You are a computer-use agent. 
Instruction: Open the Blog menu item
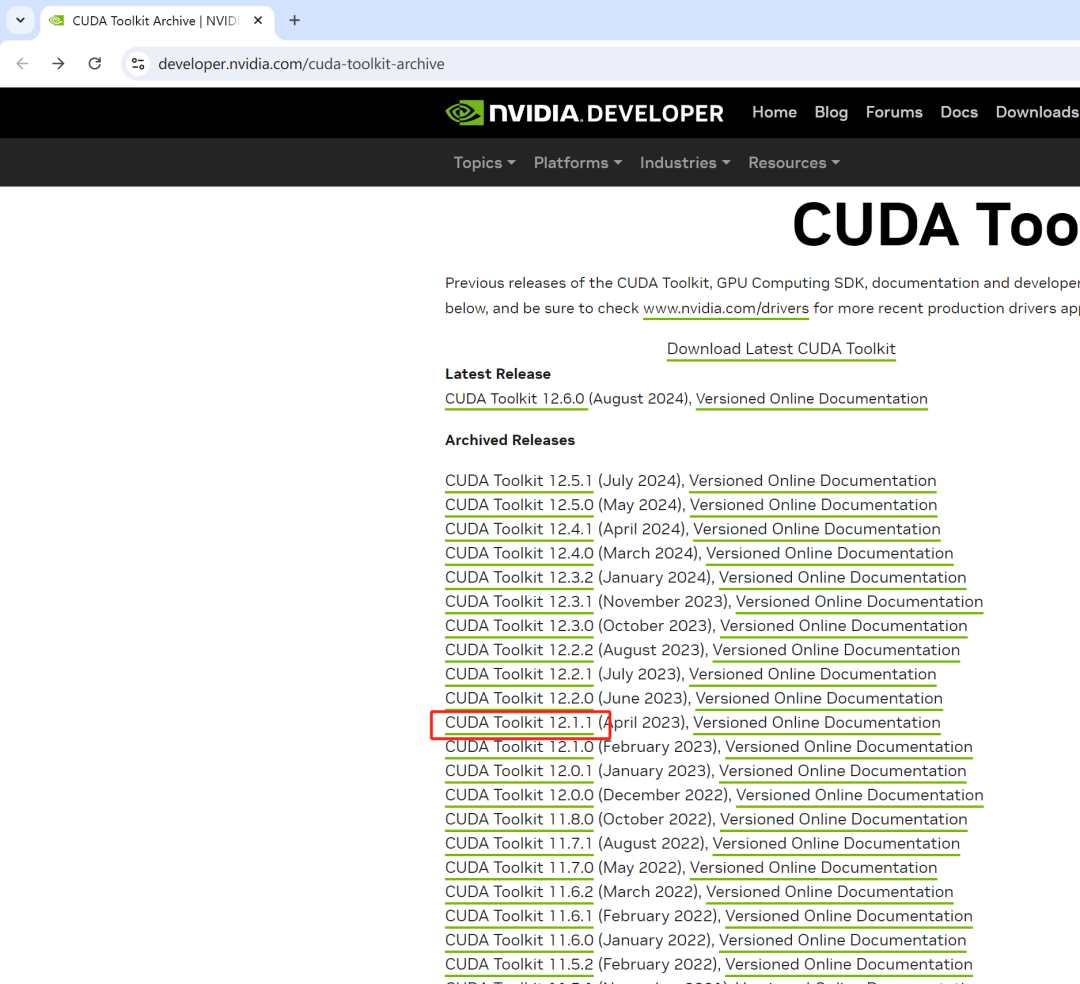pyautogui.click(x=831, y=112)
